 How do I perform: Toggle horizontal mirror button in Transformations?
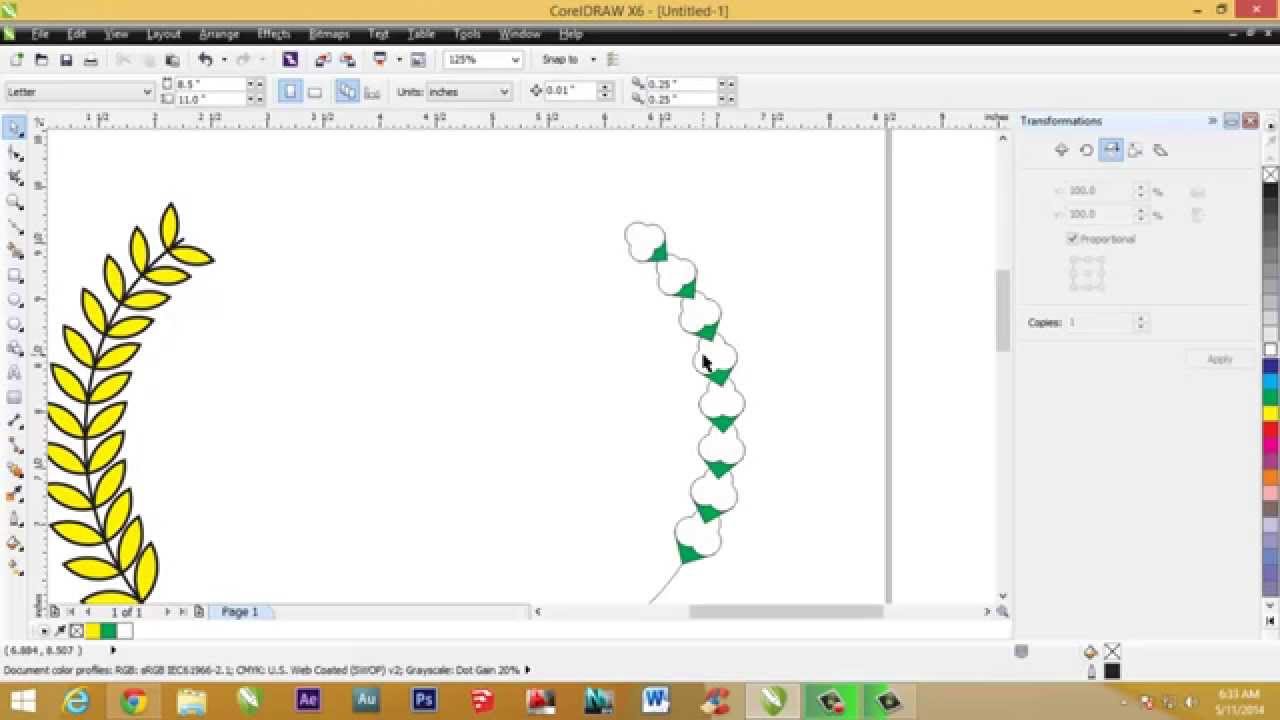(1197, 191)
